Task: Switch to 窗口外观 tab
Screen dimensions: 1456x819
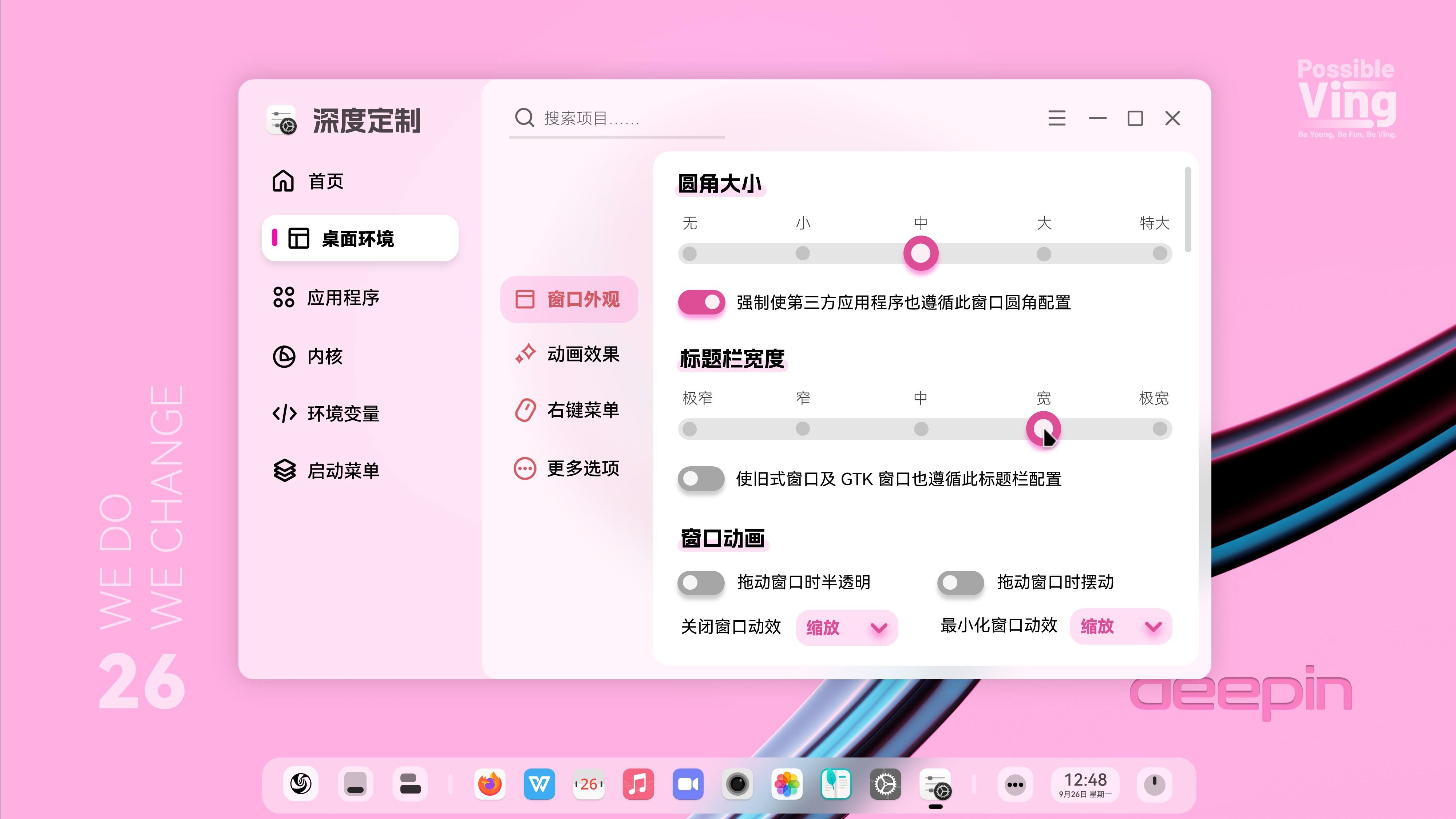Action: [x=569, y=299]
